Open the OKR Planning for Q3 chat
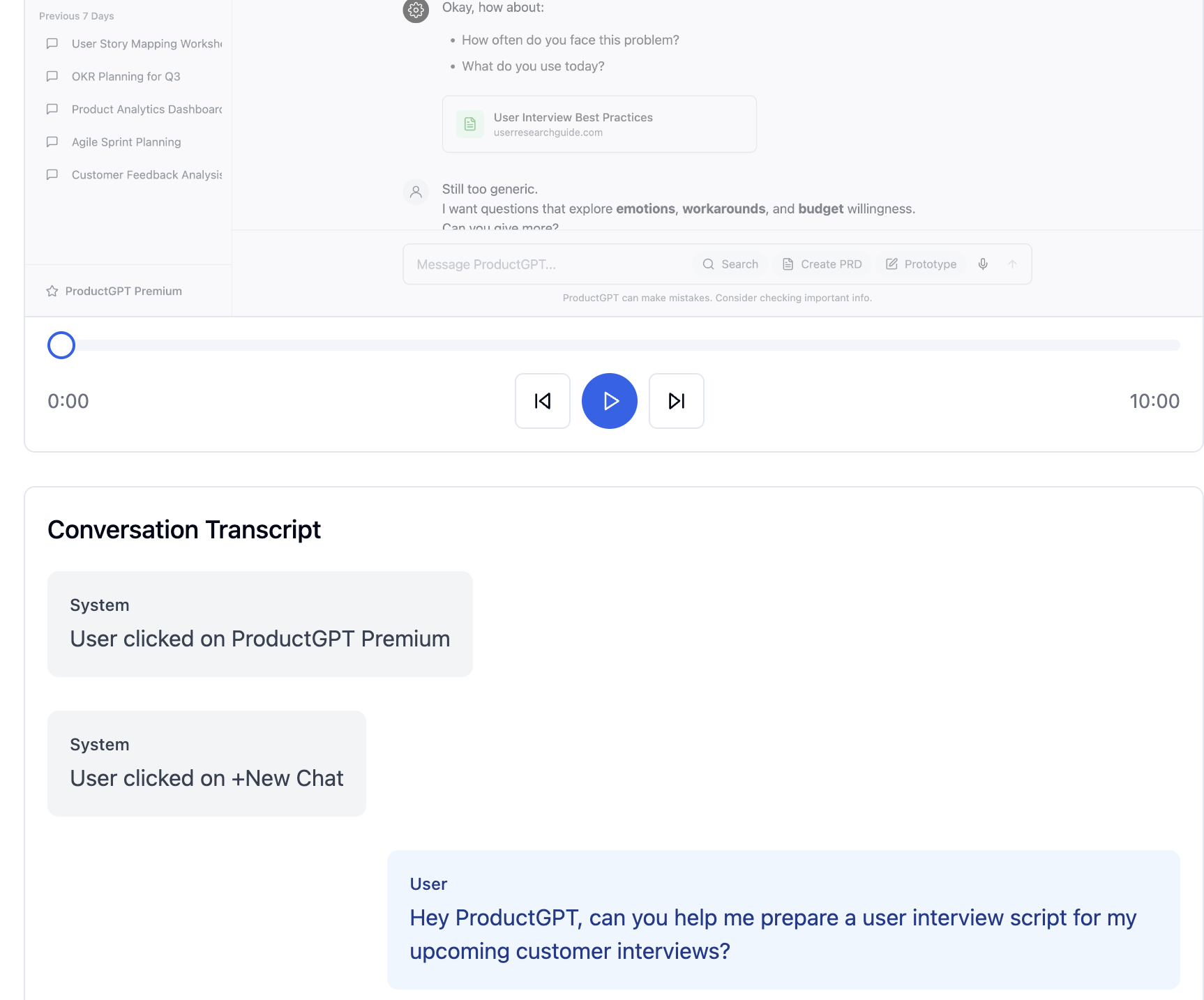This screenshot has height=1000, width=1204. click(126, 77)
